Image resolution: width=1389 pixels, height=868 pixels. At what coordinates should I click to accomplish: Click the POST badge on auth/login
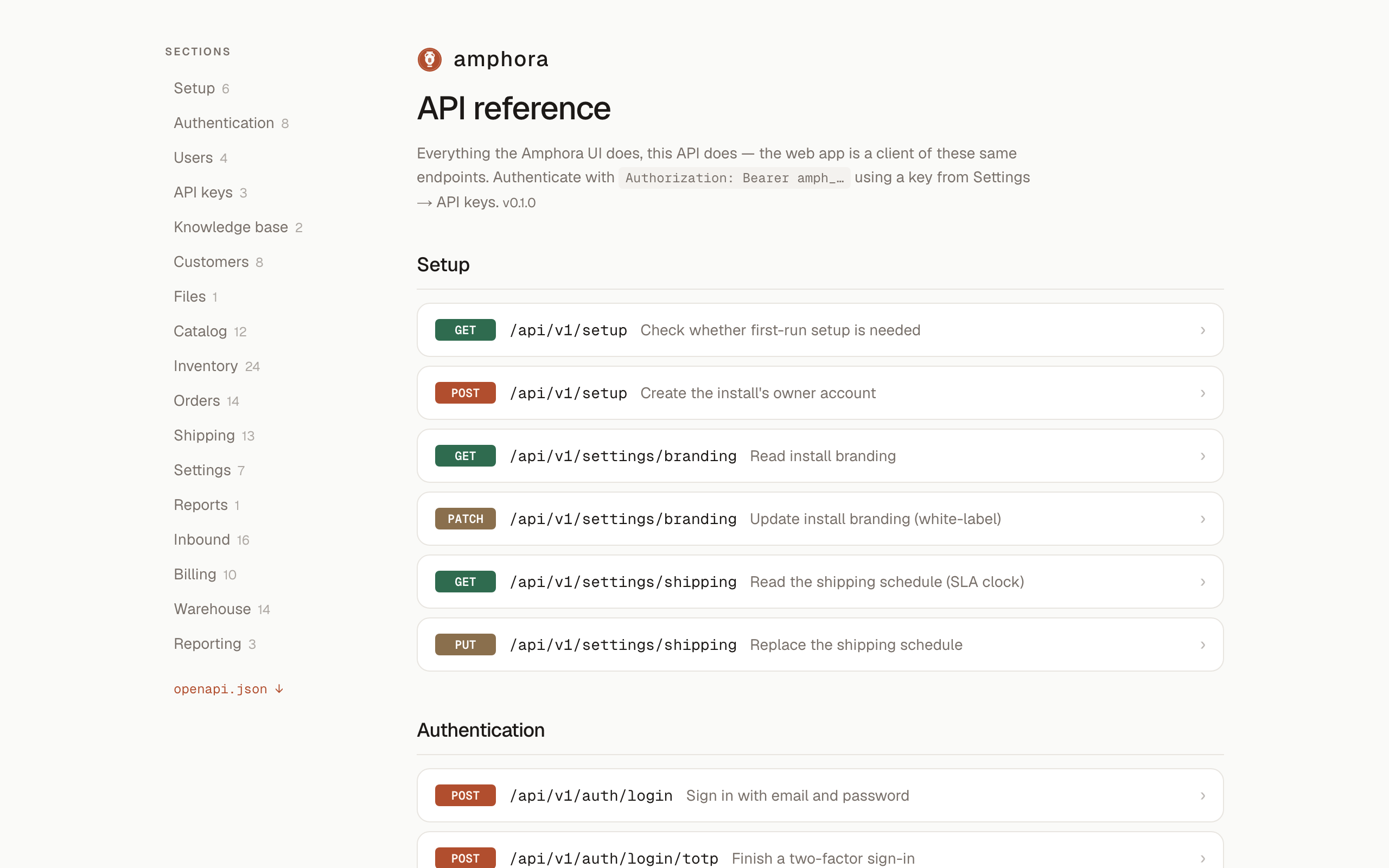click(465, 796)
